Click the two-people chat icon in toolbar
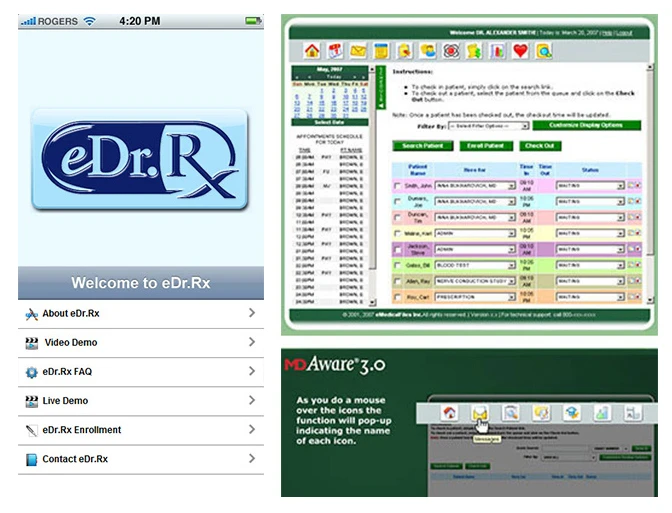The image size is (672, 513). [428, 51]
